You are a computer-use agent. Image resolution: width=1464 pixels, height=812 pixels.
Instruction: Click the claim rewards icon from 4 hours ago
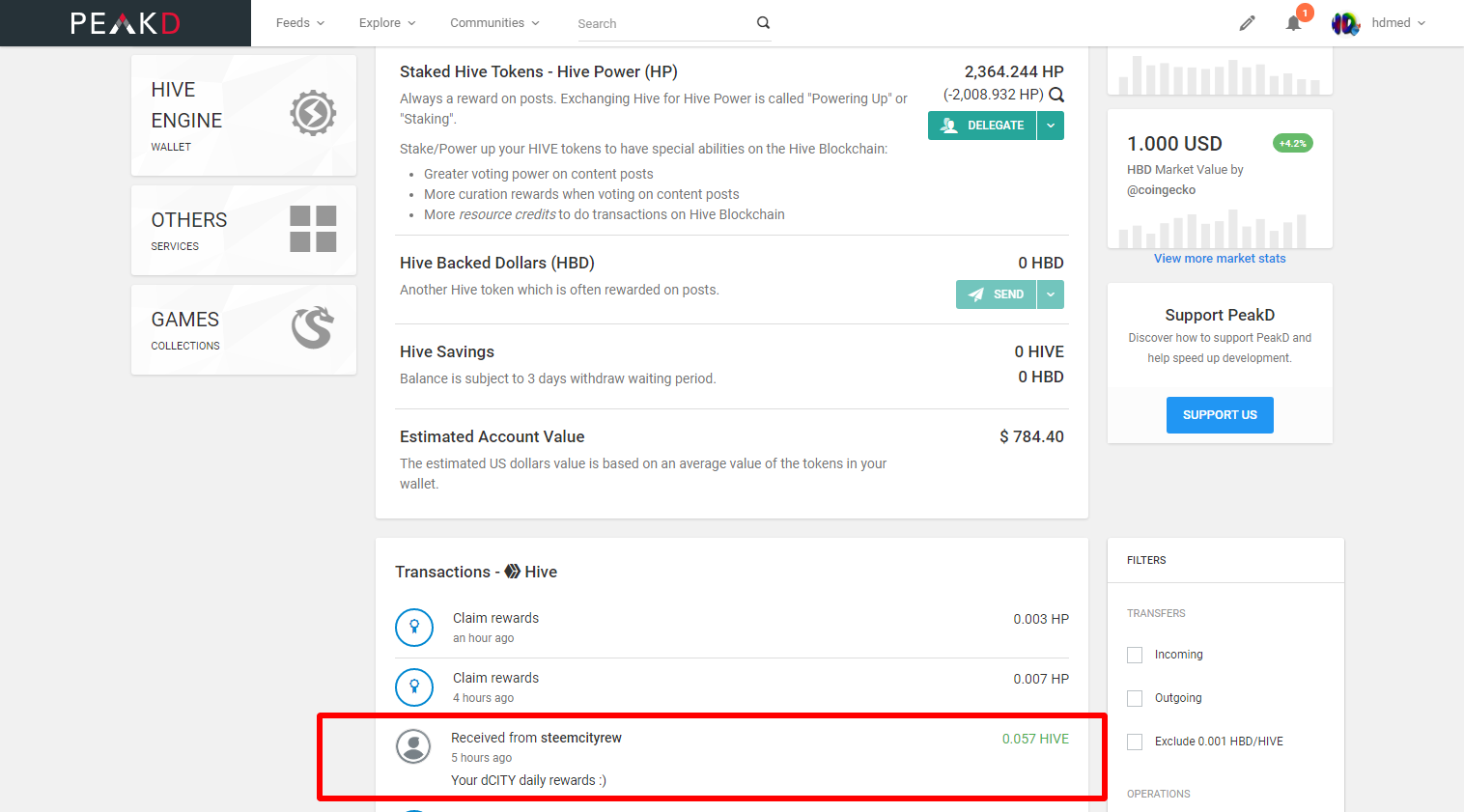click(x=414, y=687)
